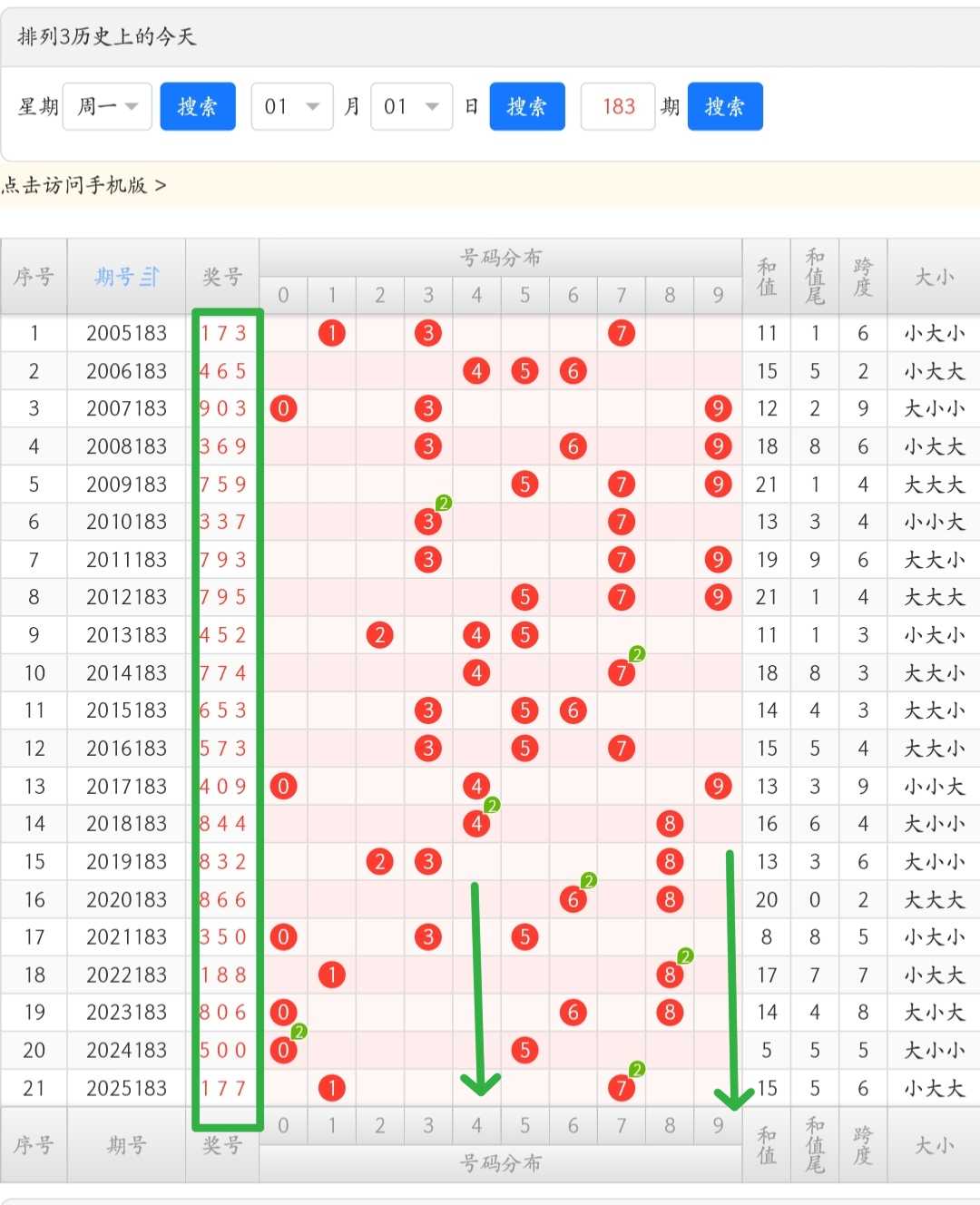Click winning number 903 in row 3
This screenshot has width=980, height=1205.
click(223, 408)
